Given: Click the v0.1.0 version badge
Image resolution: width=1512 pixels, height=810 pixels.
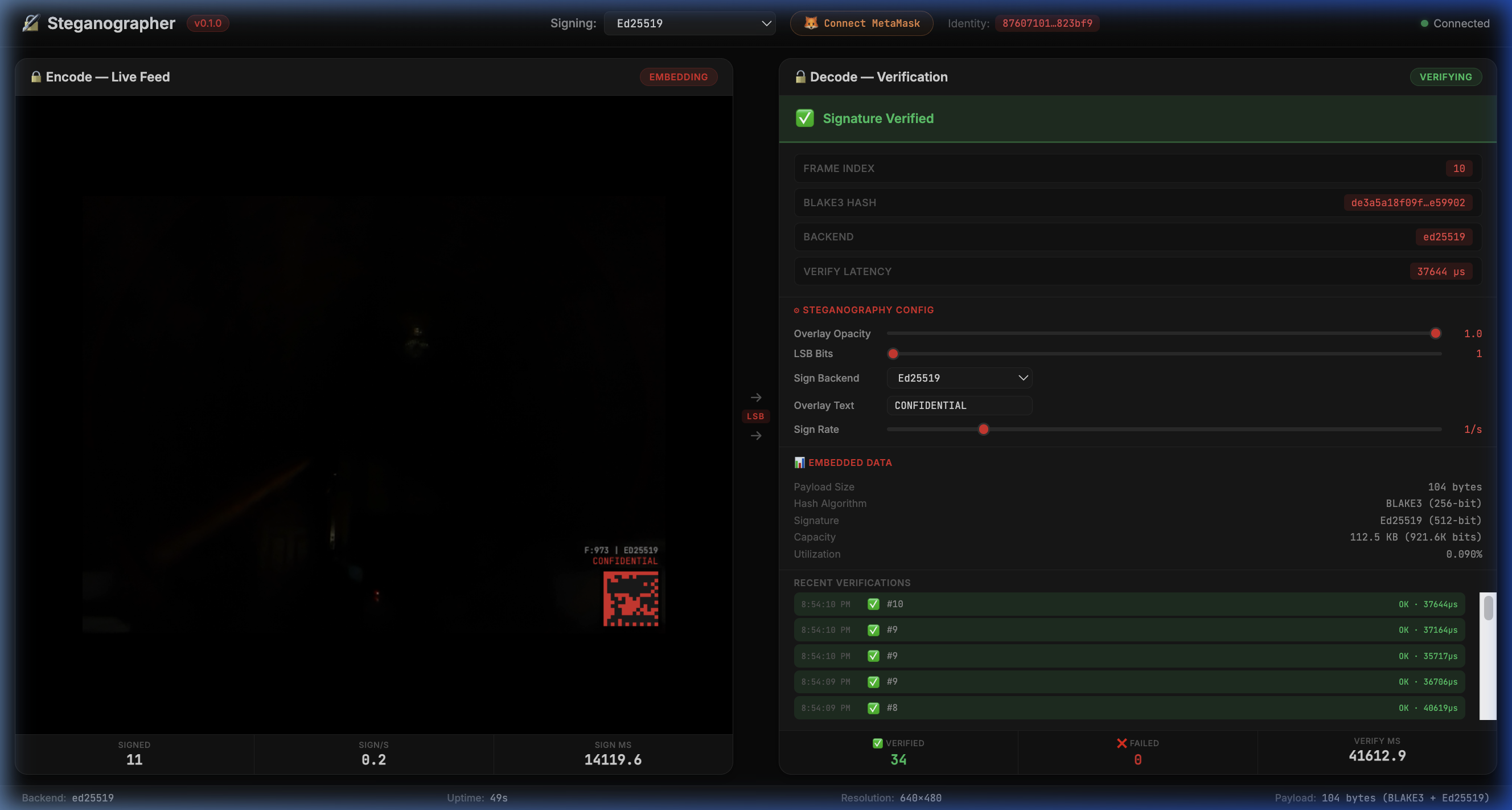Looking at the screenshot, I should pyautogui.click(x=208, y=23).
